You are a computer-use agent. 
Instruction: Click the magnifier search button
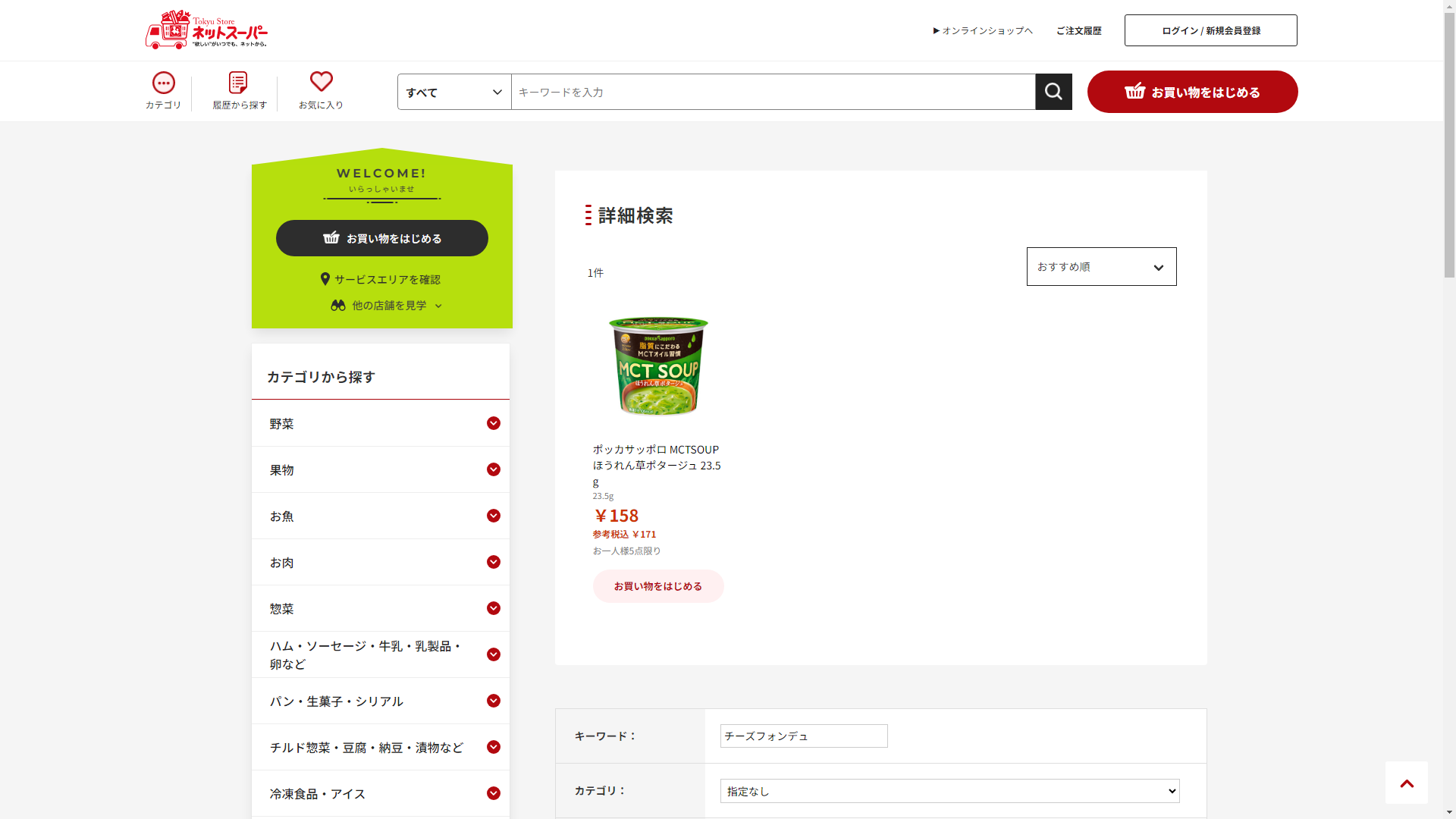(x=1053, y=92)
